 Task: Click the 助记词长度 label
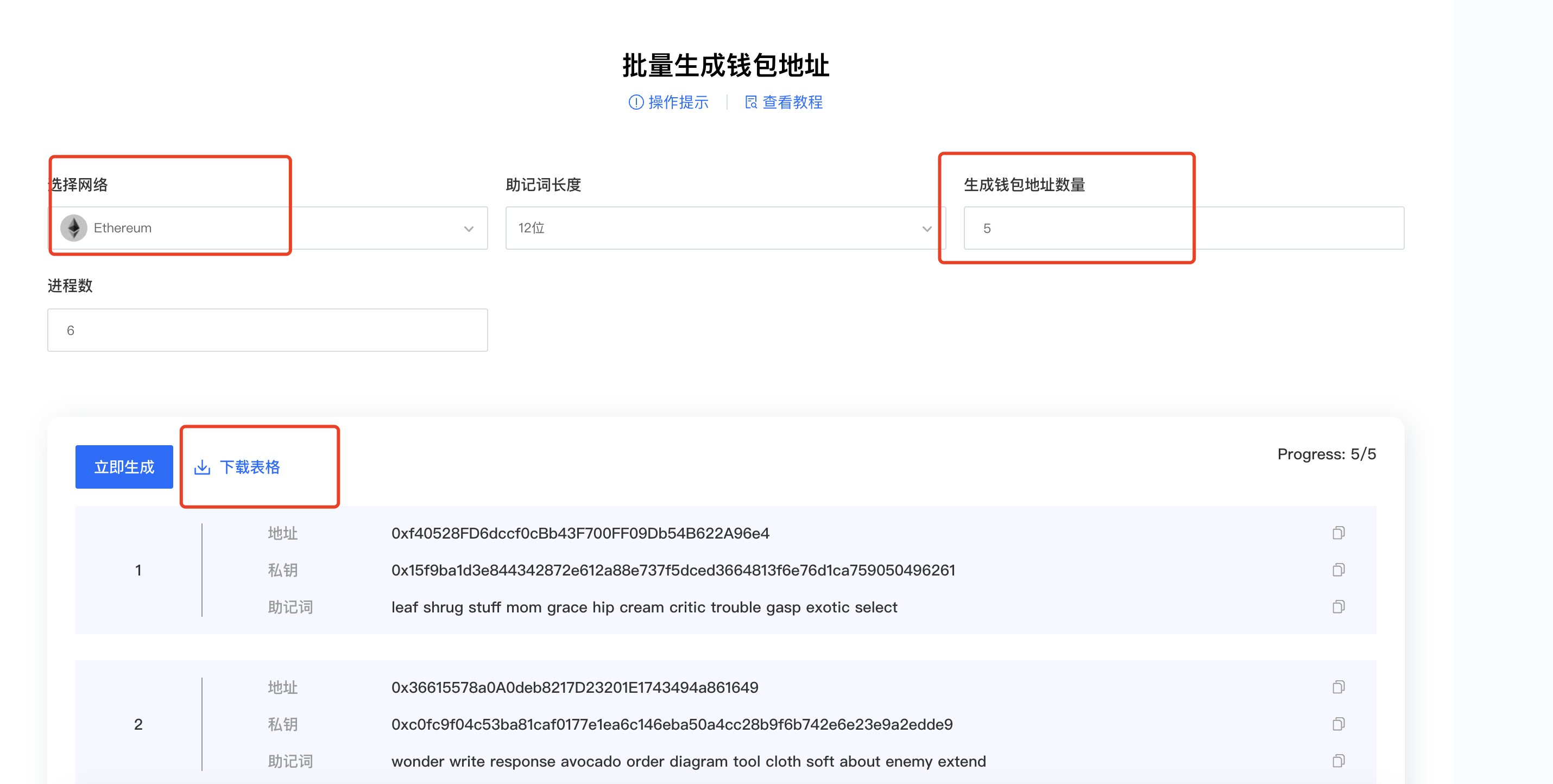coord(543,185)
